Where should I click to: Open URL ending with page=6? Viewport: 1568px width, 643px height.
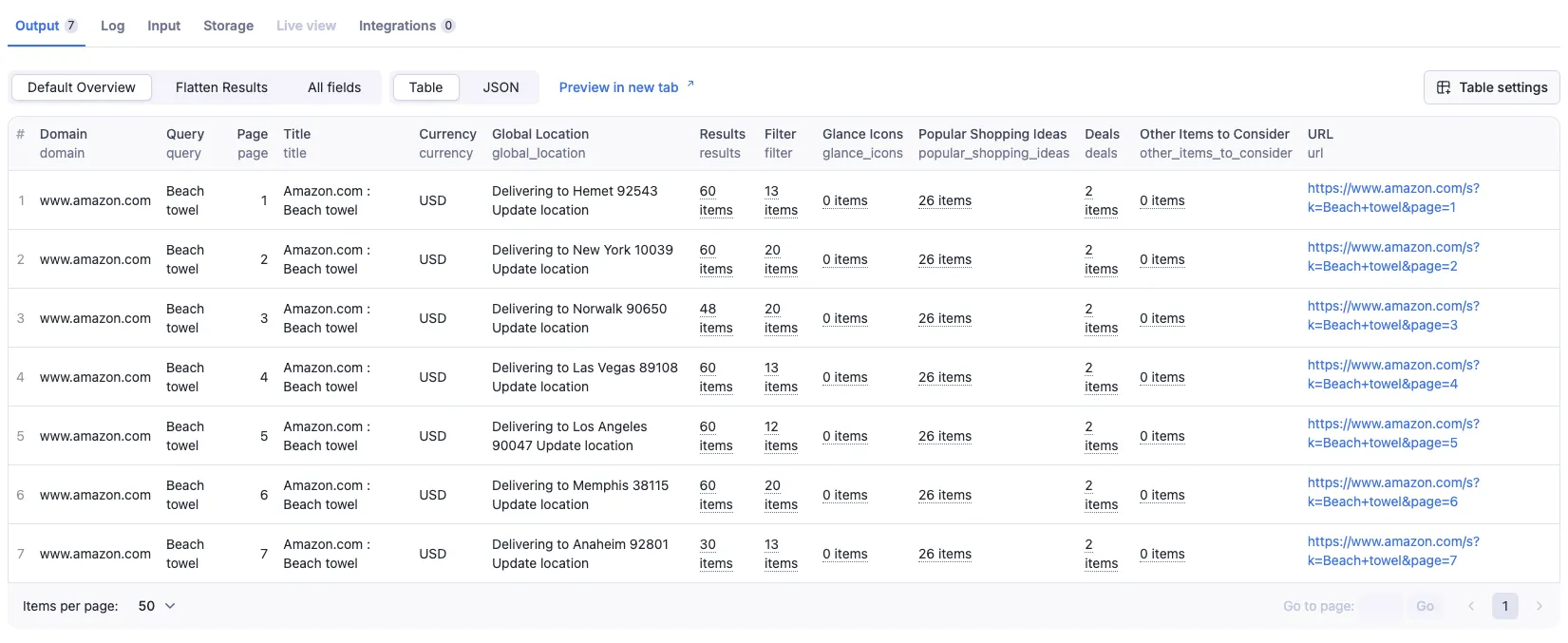point(1393,492)
